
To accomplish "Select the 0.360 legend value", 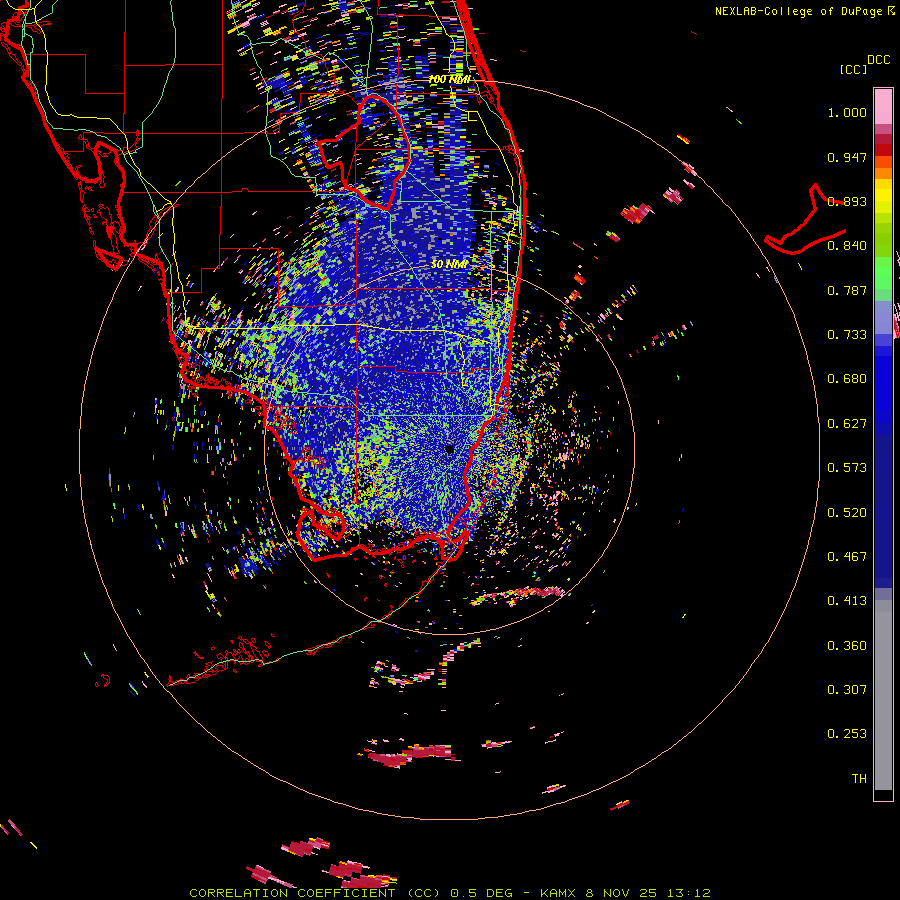I will coord(847,646).
